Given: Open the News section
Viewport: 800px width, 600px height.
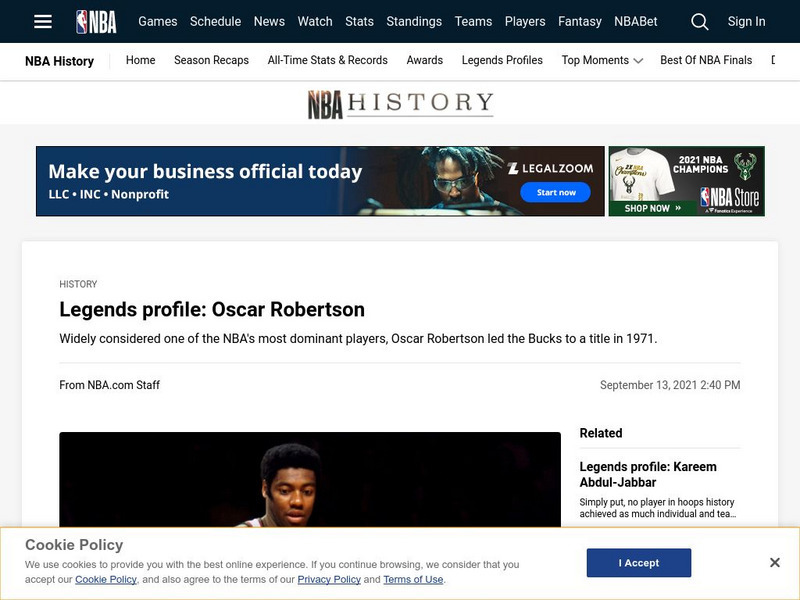Looking at the screenshot, I should coord(269,21).
